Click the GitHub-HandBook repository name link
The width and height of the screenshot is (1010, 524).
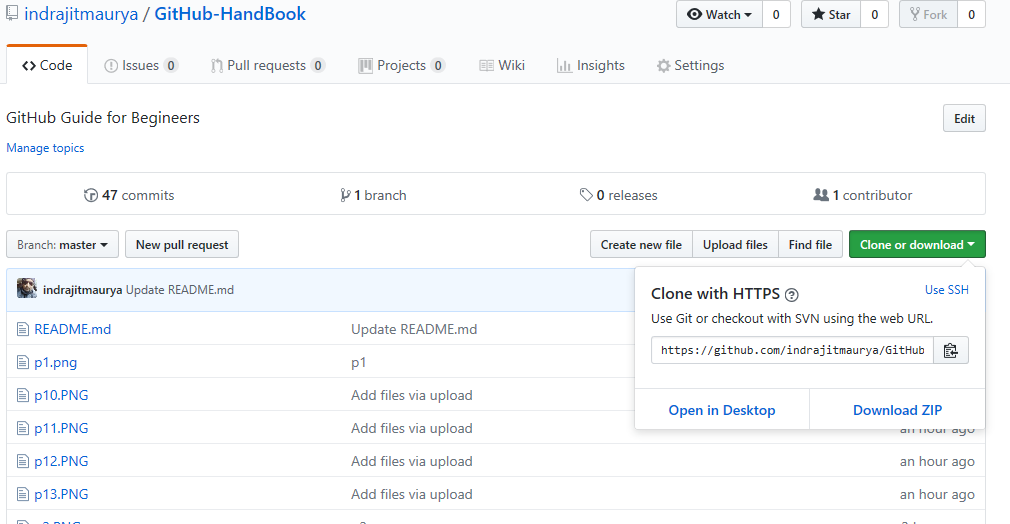[230, 14]
